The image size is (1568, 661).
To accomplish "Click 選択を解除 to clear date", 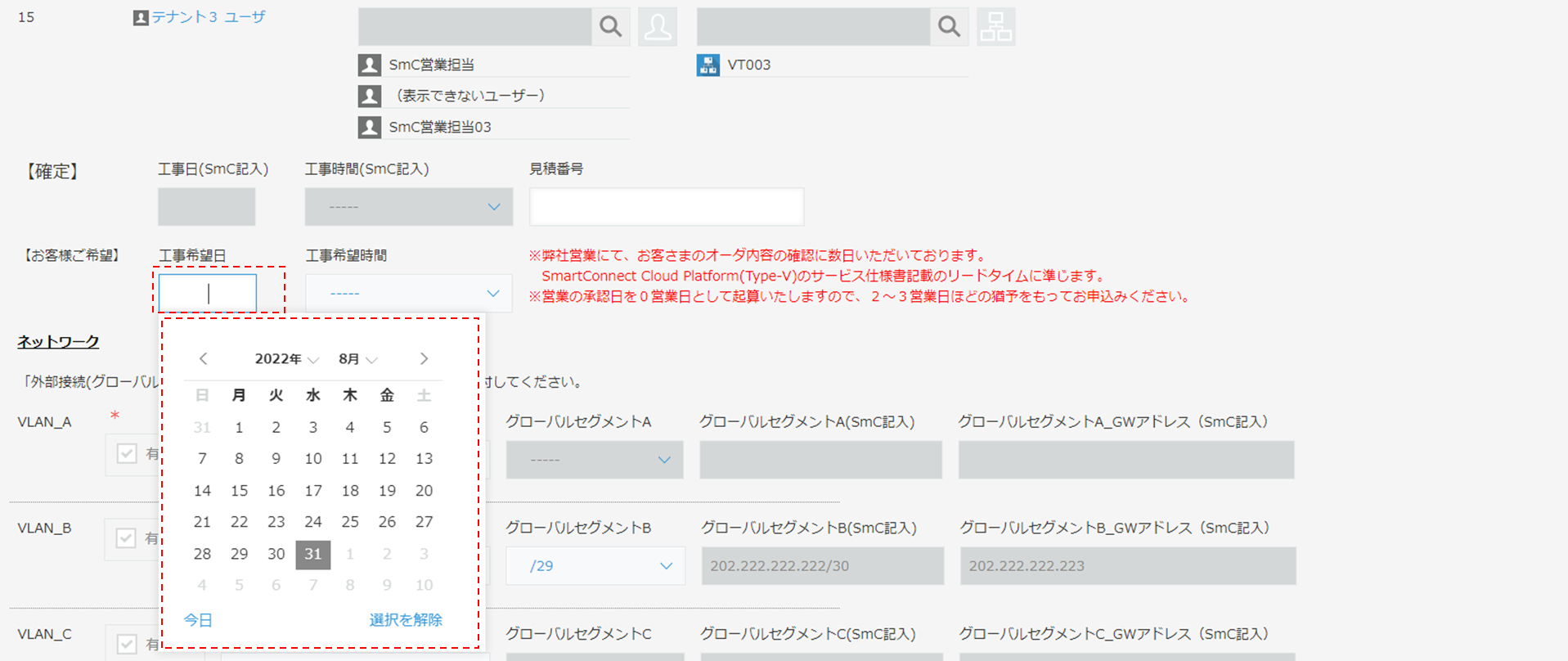I will [x=406, y=620].
